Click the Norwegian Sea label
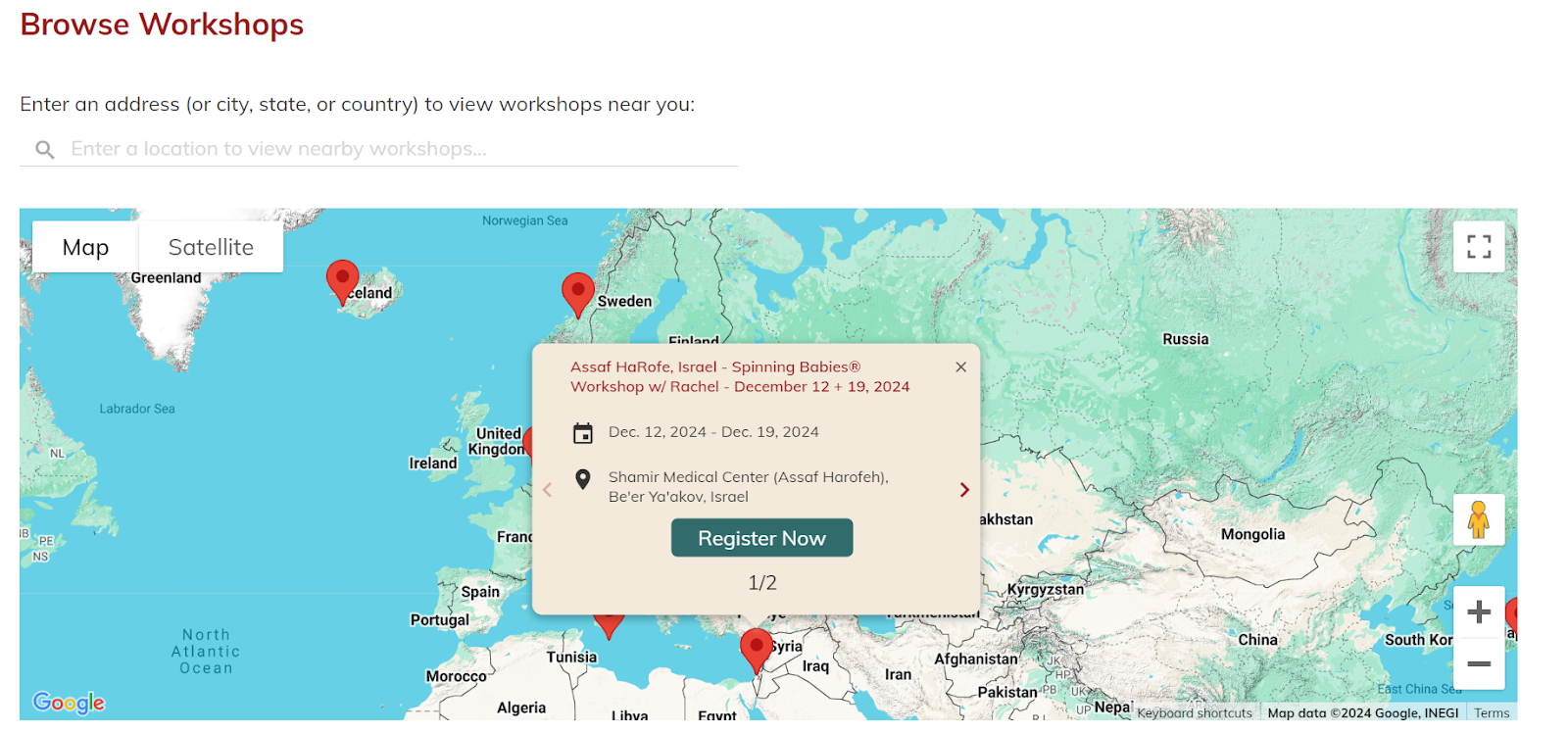The image size is (1568, 733). pos(525,220)
